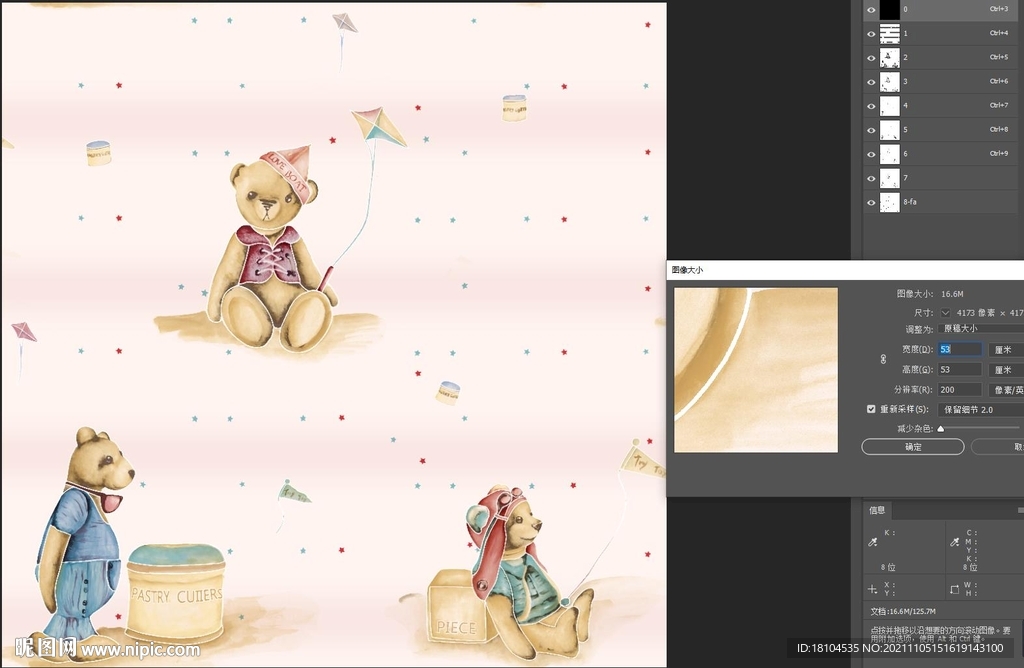Image resolution: width=1024 pixels, height=668 pixels.
Task: Click the constrain proportions link icon
Action: [883, 359]
